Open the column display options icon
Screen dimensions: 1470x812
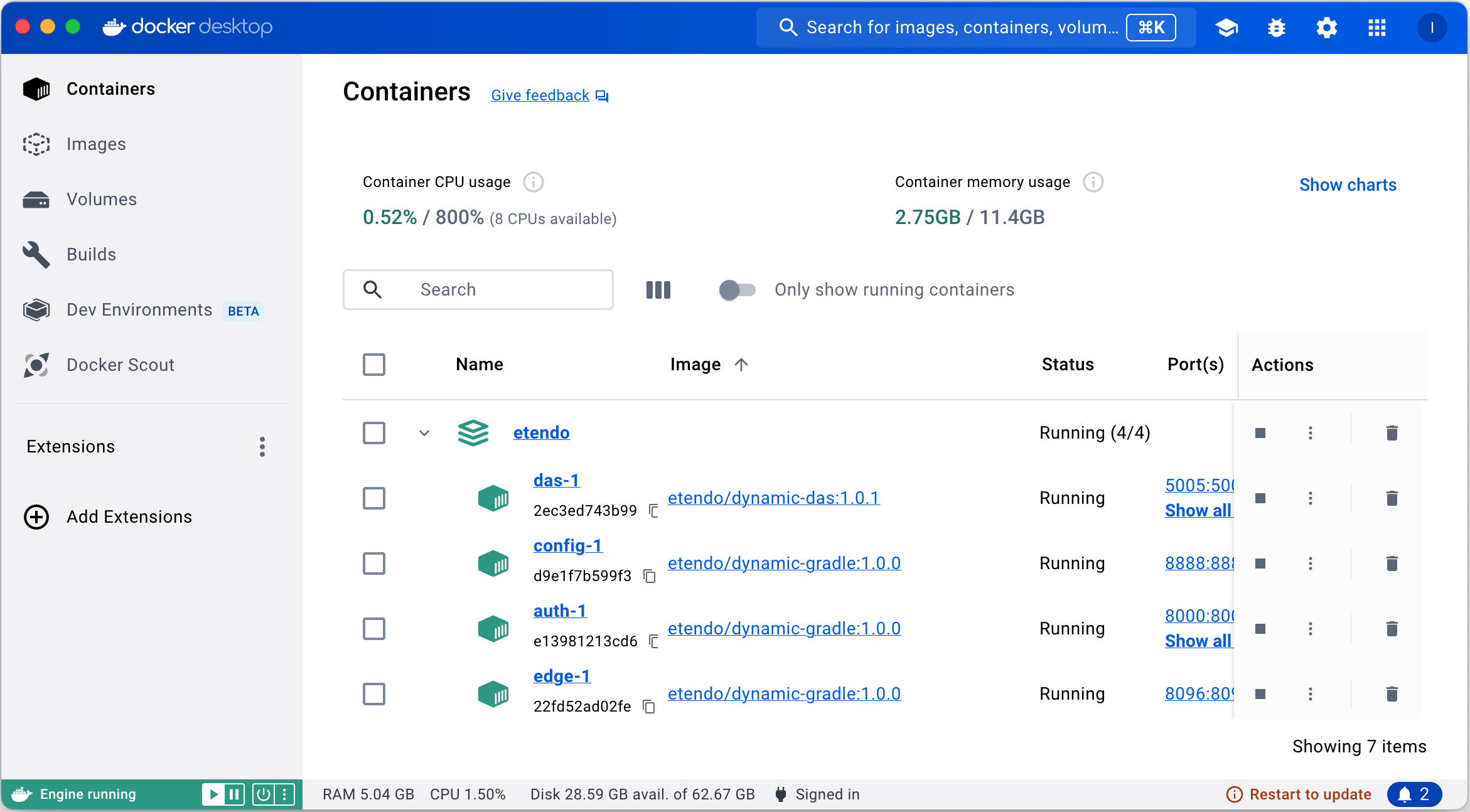658,290
